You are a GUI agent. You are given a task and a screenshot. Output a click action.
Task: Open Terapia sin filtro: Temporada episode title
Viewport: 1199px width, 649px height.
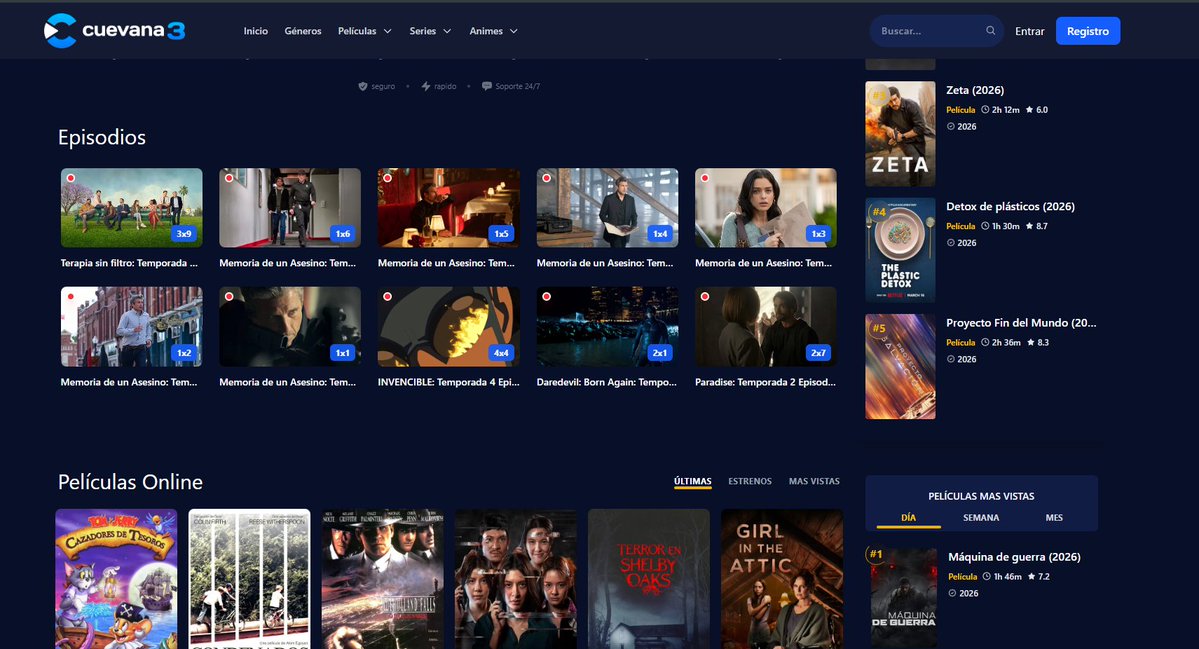coord(129,263)
